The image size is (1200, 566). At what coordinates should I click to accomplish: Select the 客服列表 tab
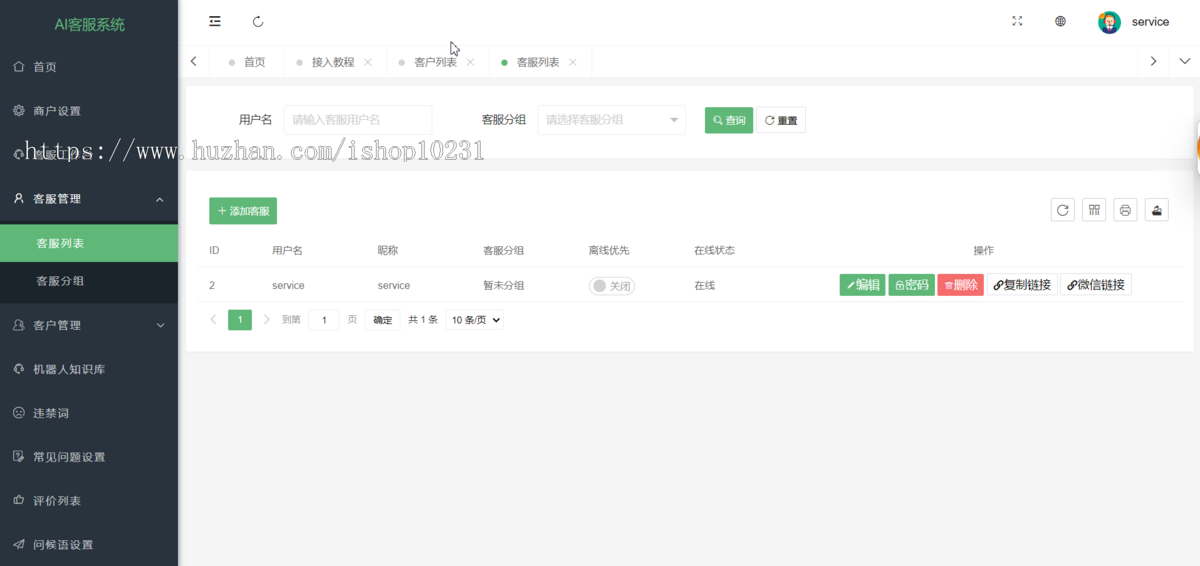(x=537, y=62)
